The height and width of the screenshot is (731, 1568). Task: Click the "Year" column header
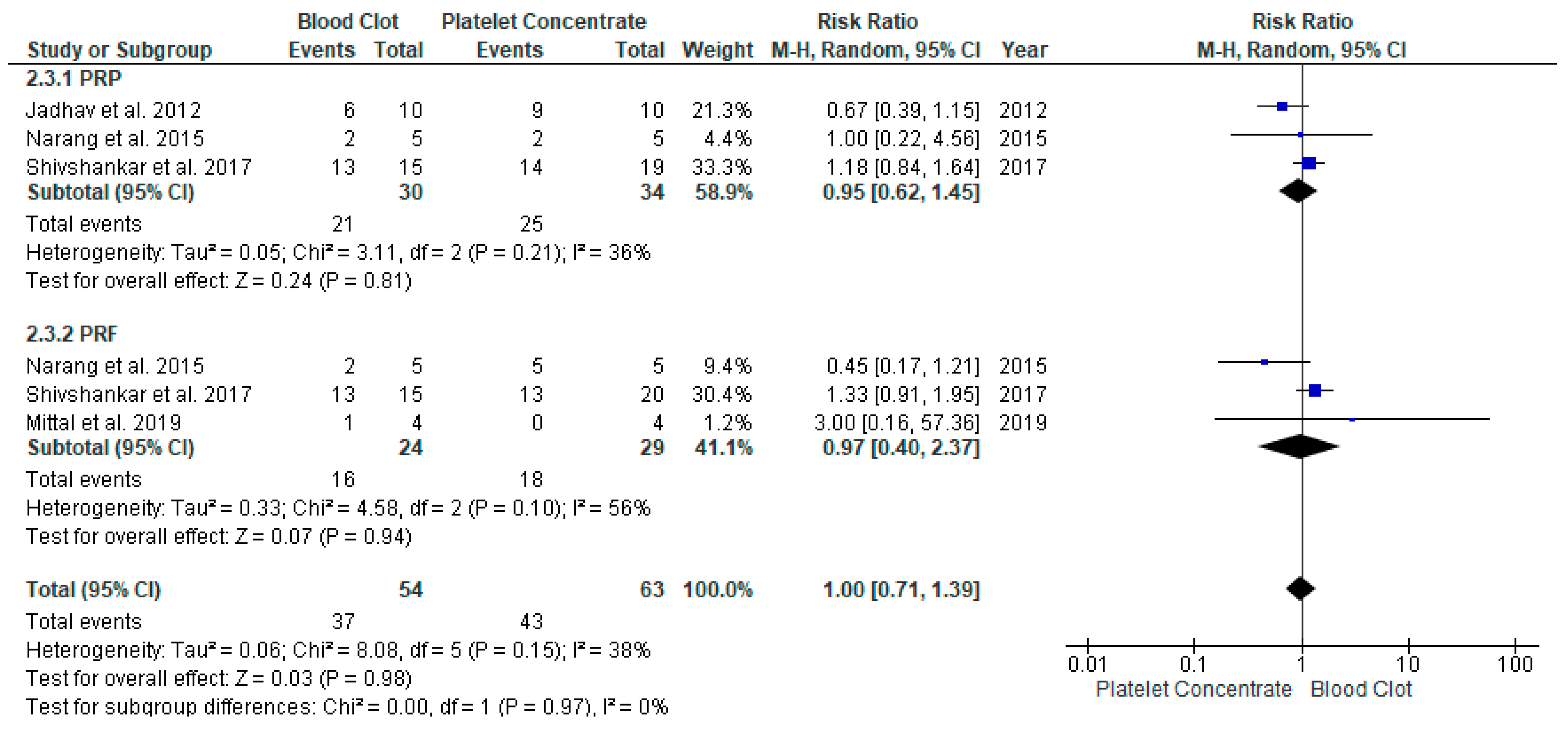1024,50
